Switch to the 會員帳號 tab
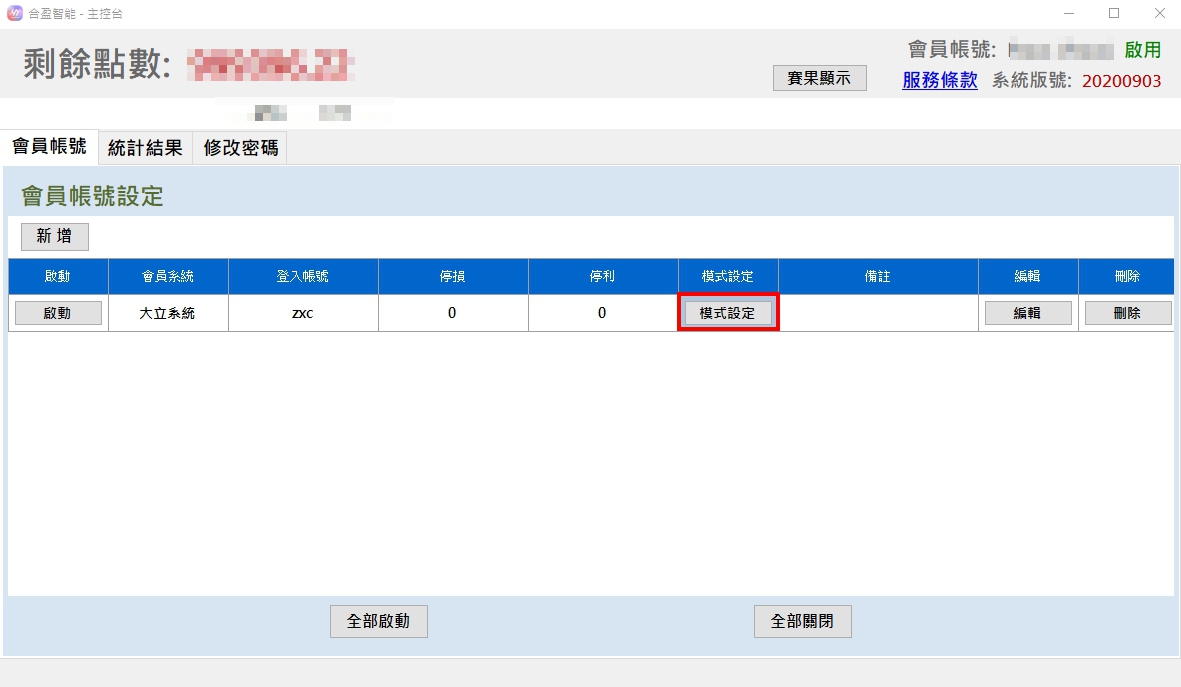The height and width of the screenshot is (687, 1181). click(49, 147)
